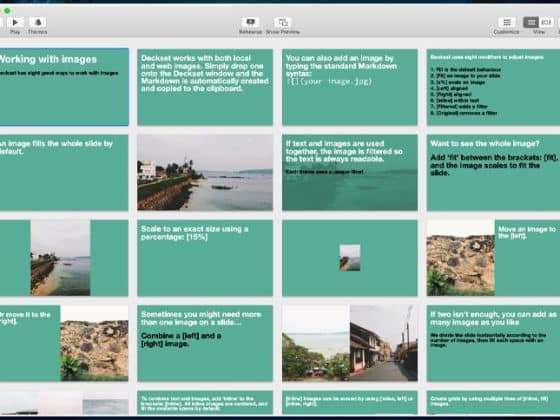560x420 pixels.
Task: Click the Show Preview toolbar icon
Action: tap(282, 22)
